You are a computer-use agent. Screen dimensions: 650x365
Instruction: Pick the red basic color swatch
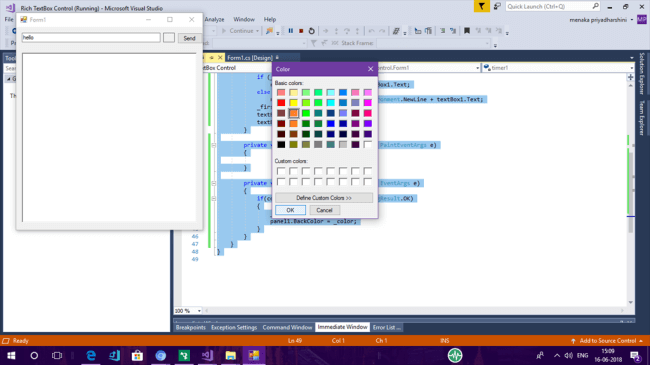point(281,102)
